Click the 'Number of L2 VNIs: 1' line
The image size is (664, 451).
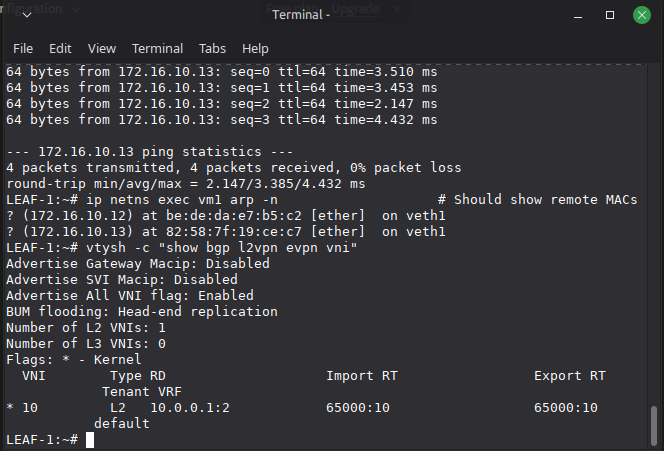coord(86,328)
